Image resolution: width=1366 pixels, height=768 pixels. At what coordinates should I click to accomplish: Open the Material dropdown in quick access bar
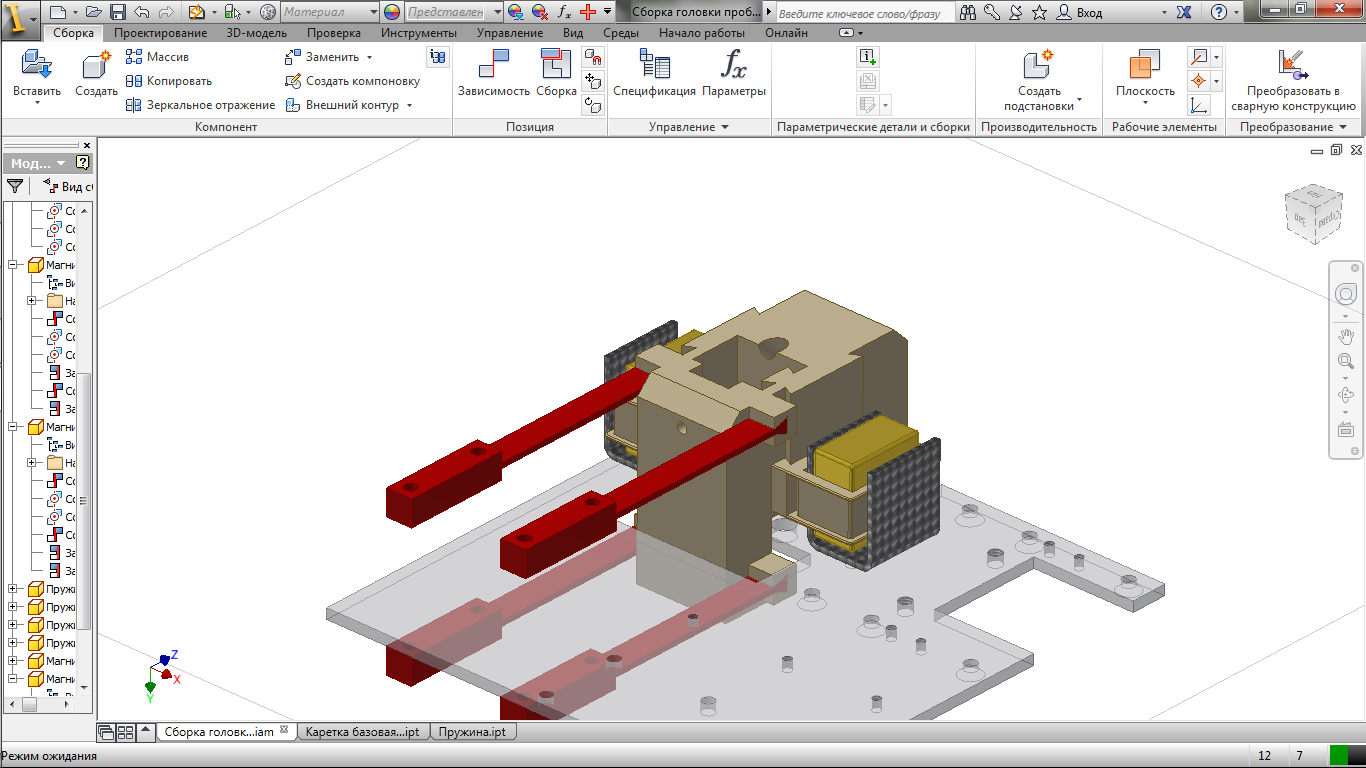pyautogui.click(x=329, y=12)
